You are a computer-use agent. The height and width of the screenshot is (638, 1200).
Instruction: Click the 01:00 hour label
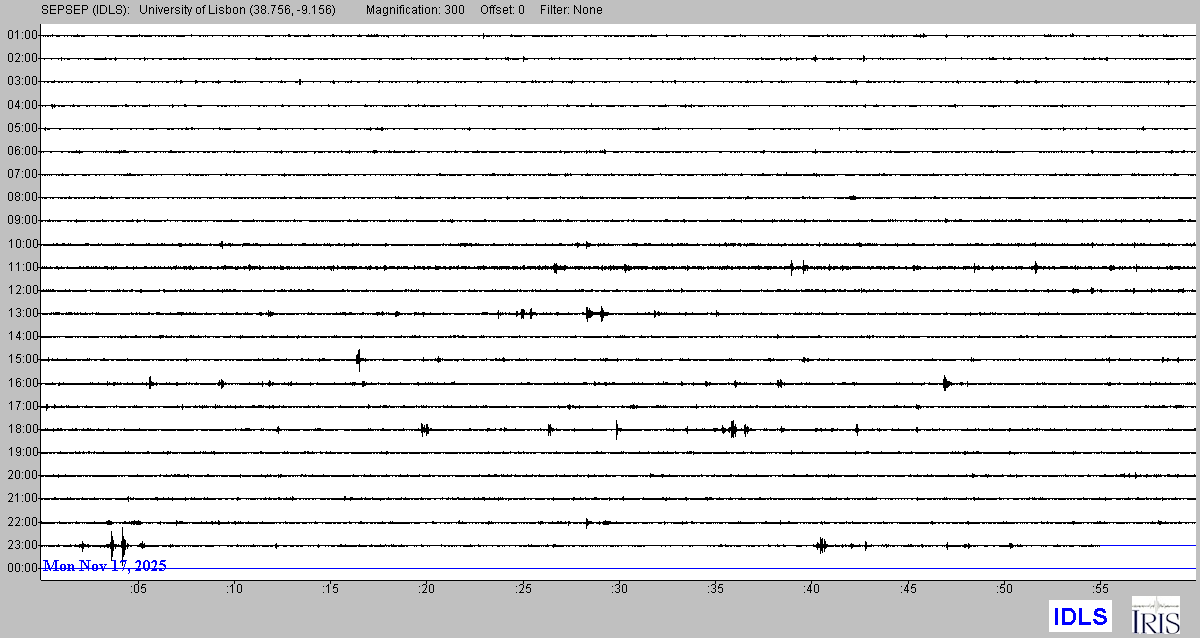click(x=22, y=35)
